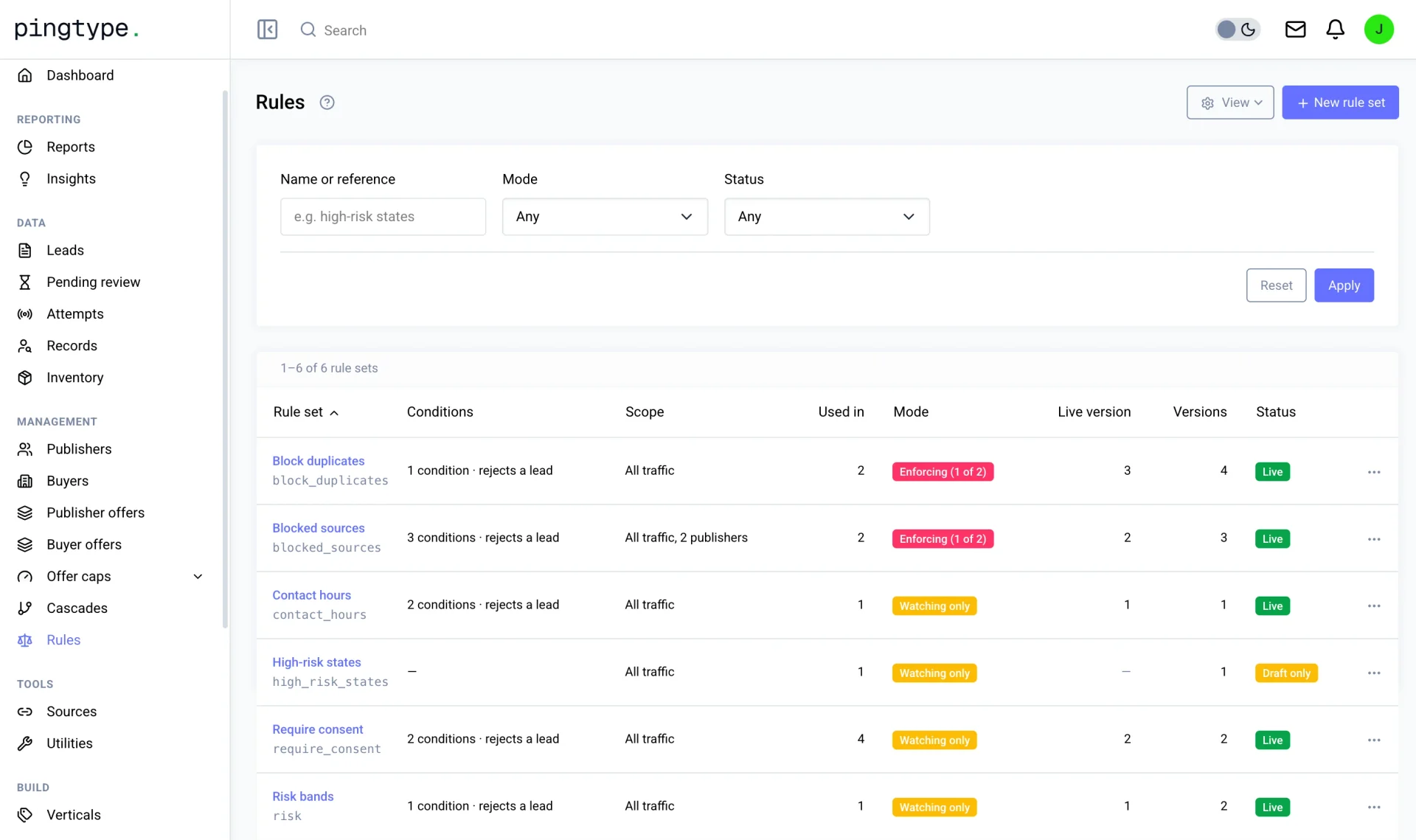Open row menu for Contact hours
The height and width of the screenshot is (840, 1416).
tap(1373, 605)
